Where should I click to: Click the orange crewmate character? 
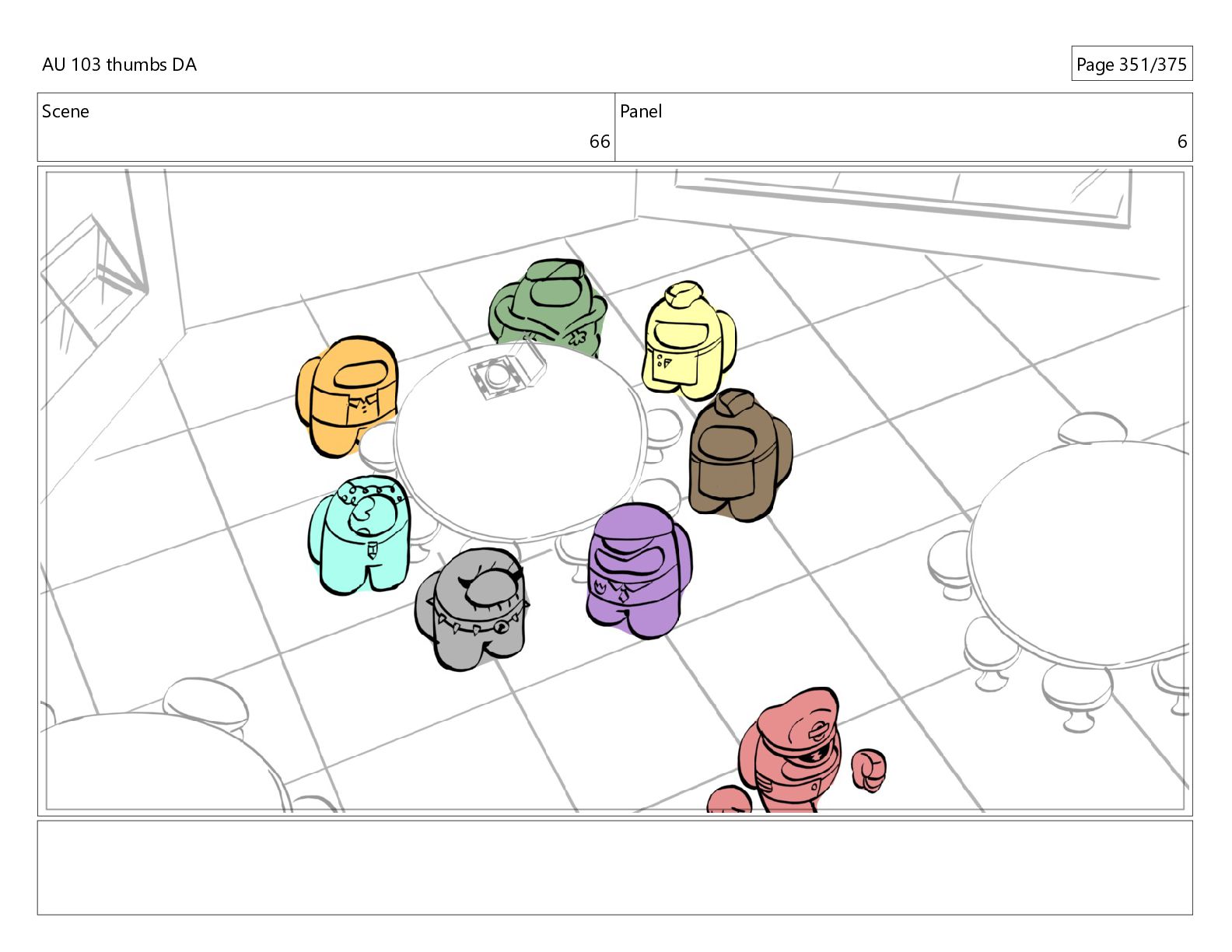pyautogui.click(x=347, y=397)
